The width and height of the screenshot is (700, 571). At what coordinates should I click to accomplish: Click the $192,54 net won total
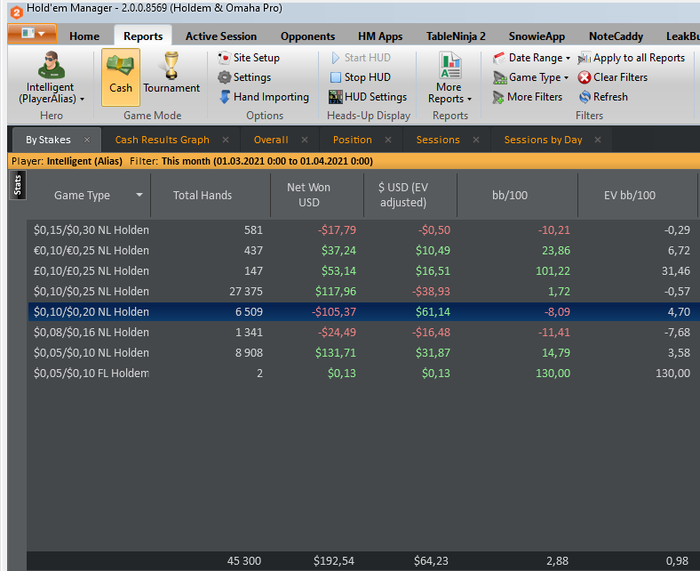point(333,561)
